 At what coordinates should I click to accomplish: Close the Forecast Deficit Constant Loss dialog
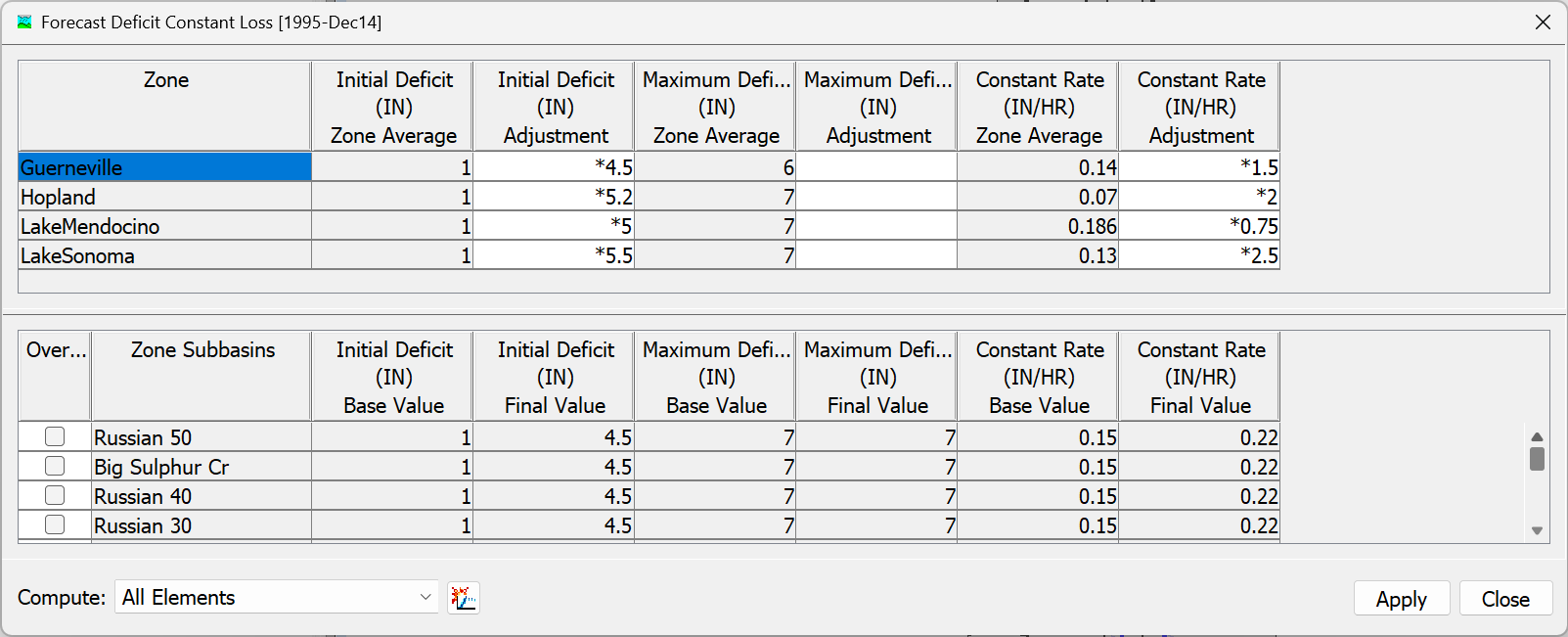pyautogui.click(x=1543, y=22)
